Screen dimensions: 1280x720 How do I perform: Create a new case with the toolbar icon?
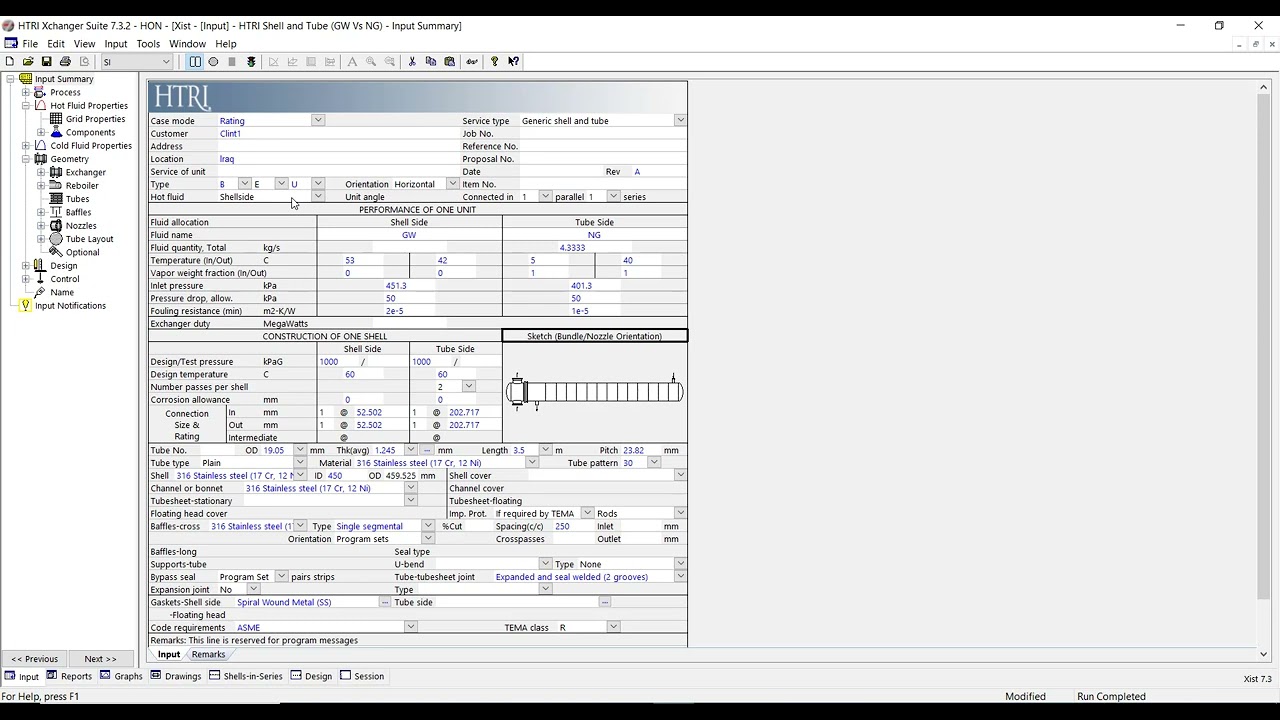click(10, 62)
